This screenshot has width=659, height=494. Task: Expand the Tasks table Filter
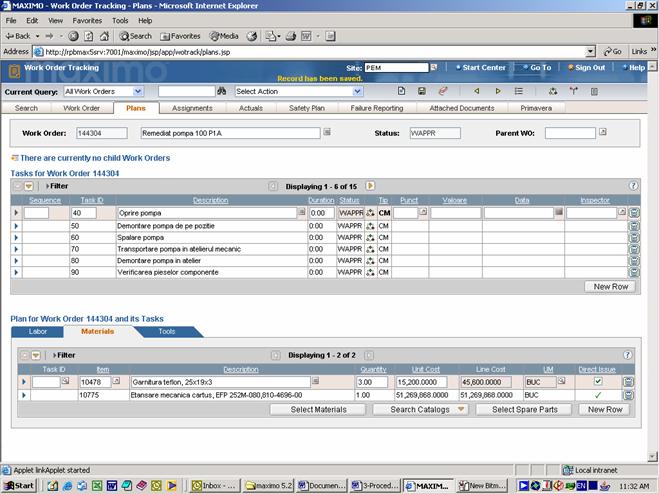pos(57,186)
